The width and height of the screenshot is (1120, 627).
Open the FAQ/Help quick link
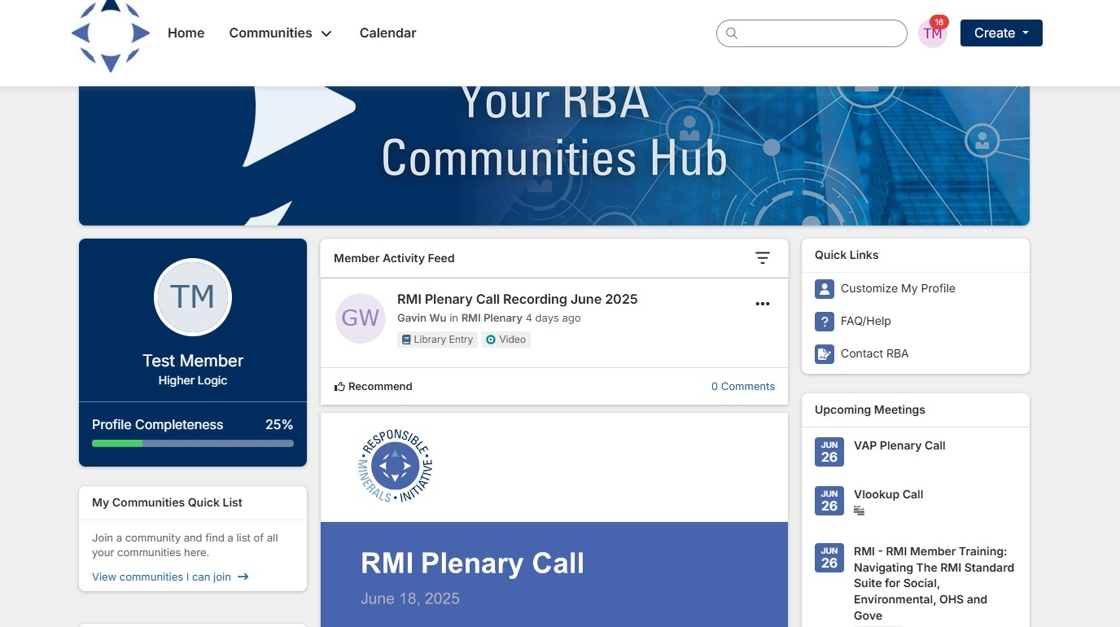coord(866,321)
